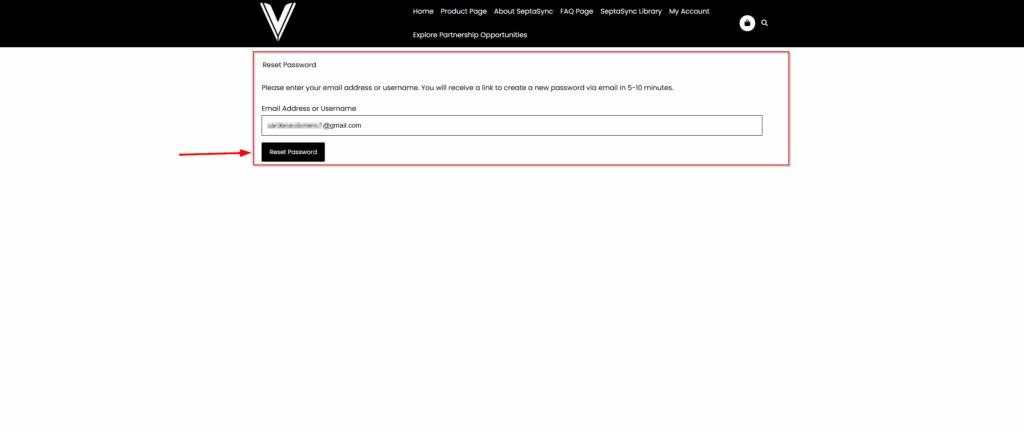Click the red arrow pointing at the button
1024x433 pixels.
[214, 154]
